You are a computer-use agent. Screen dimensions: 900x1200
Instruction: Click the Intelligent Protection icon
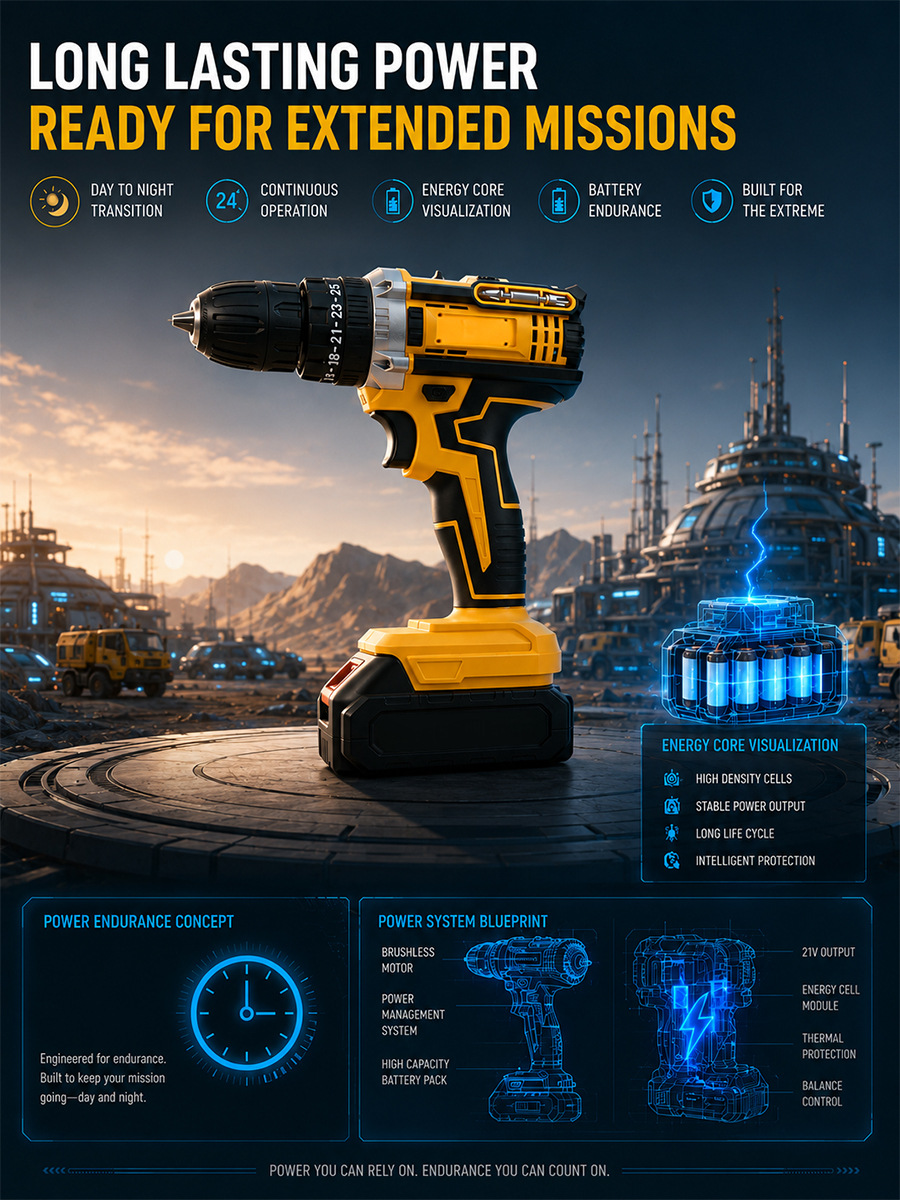point(671,860)
